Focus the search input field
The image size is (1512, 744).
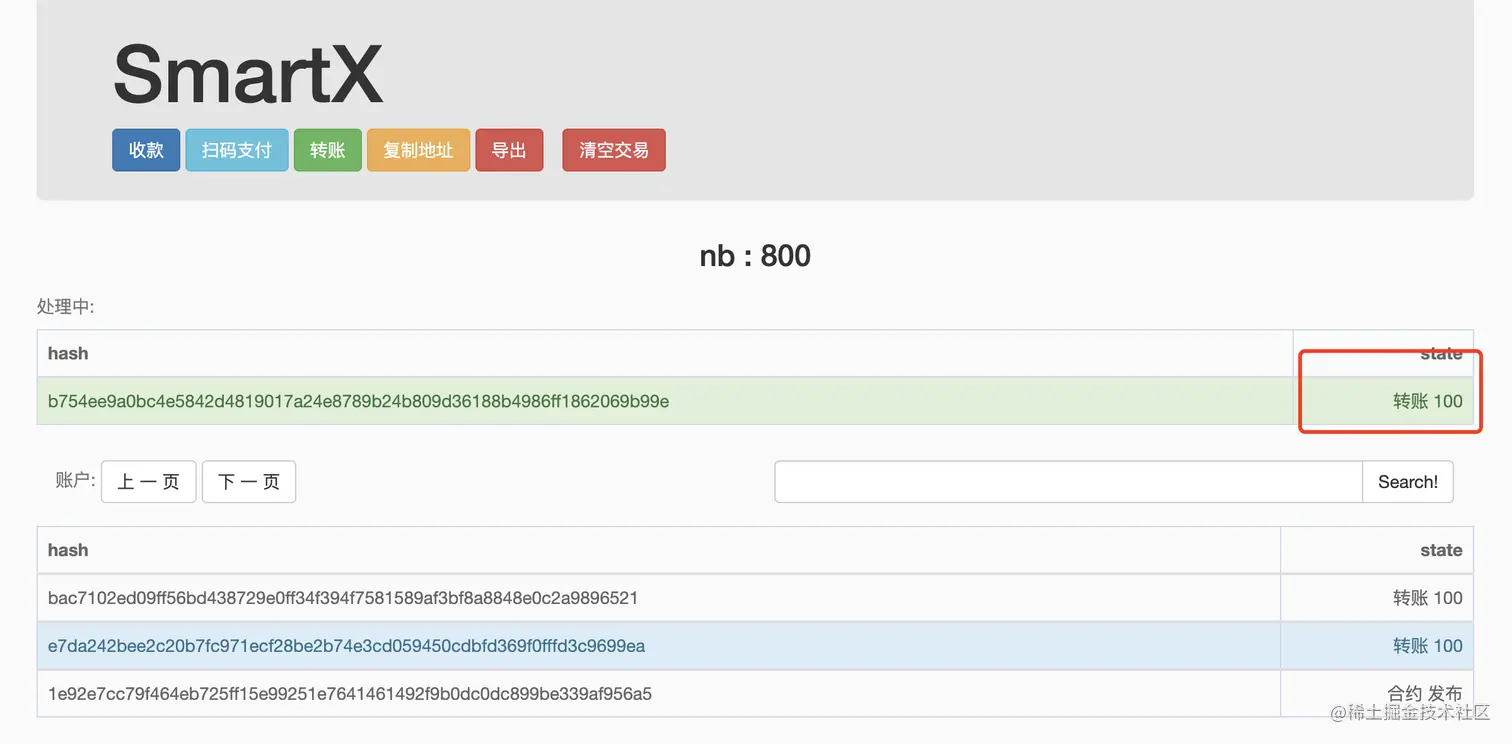pyautogui.click(x=1069, y=482)
